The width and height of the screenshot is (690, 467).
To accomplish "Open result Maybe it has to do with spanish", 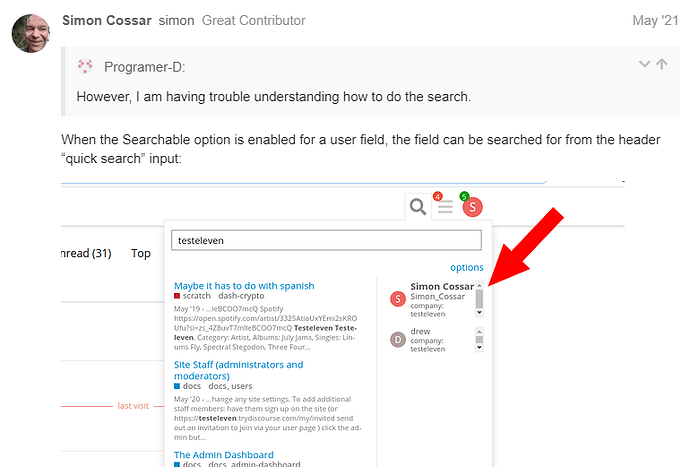I will pos(244,286).
